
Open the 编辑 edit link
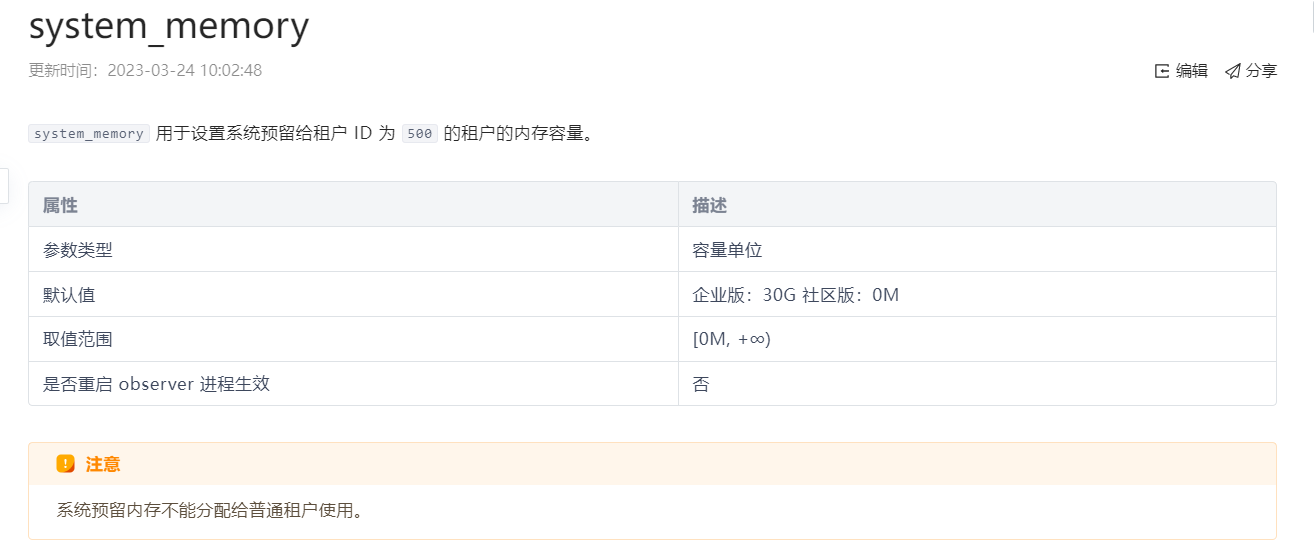tap(1181, 71)
